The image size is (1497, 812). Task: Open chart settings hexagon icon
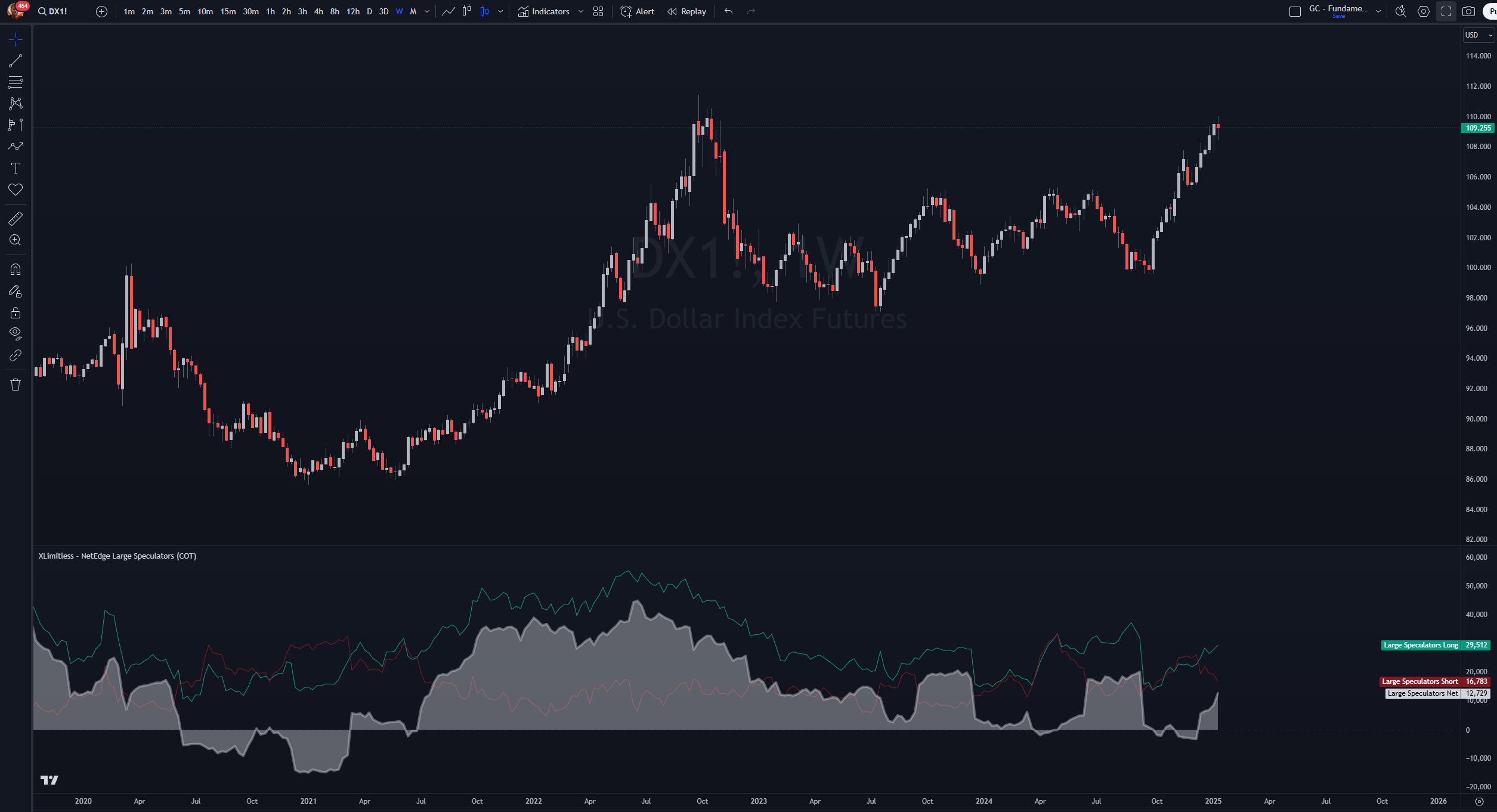pyautogui.click(x=1424, y=11)
